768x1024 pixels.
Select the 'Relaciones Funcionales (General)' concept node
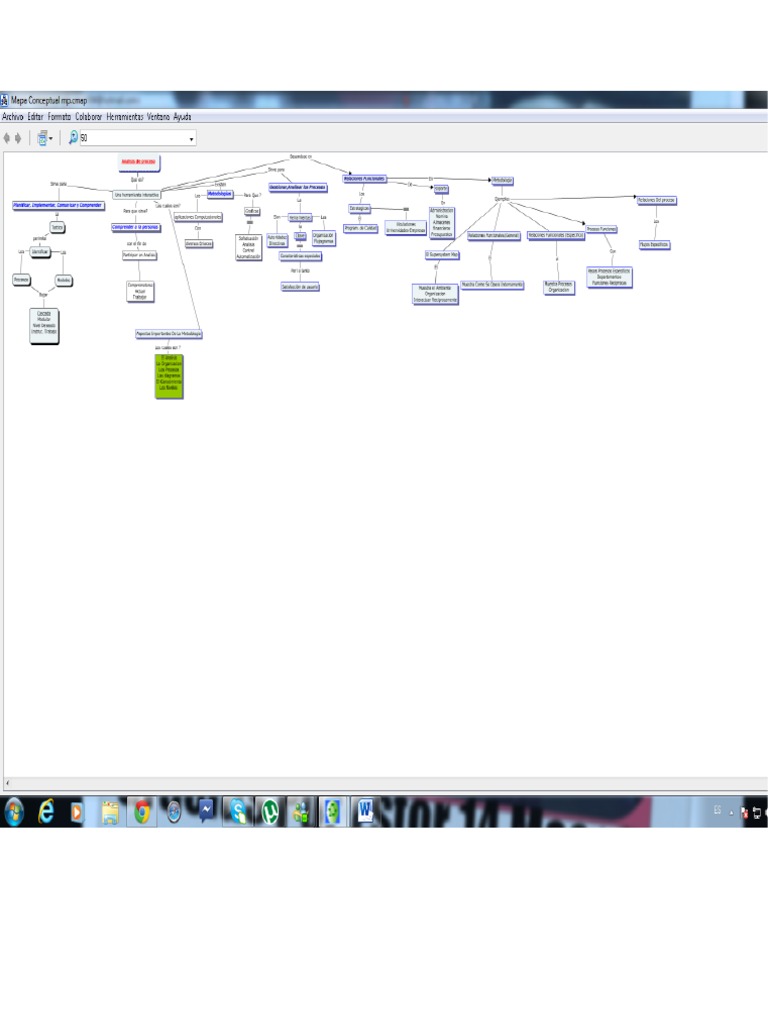coord(494,236)
